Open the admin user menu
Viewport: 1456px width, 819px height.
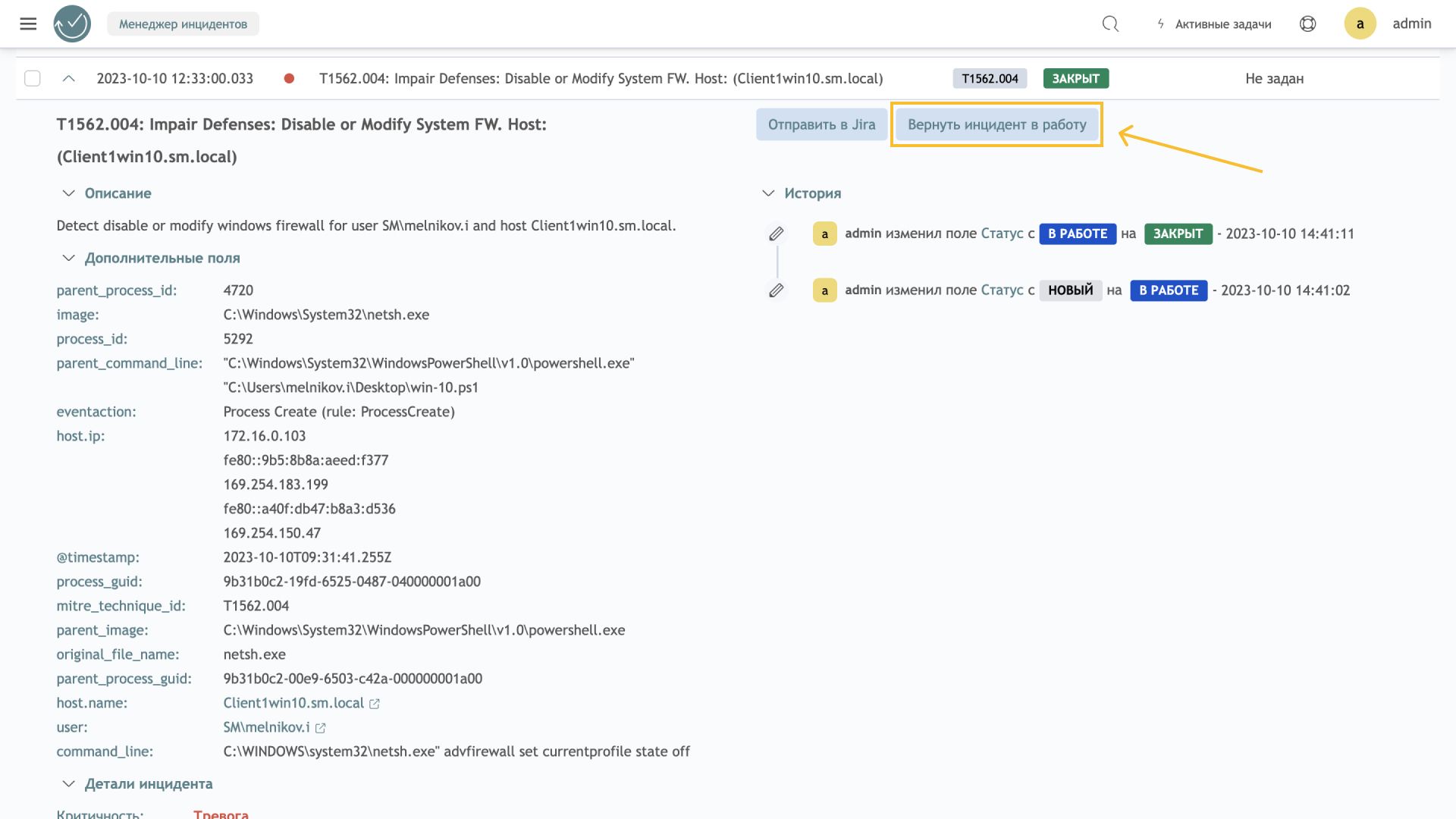tap(1412, 24)
